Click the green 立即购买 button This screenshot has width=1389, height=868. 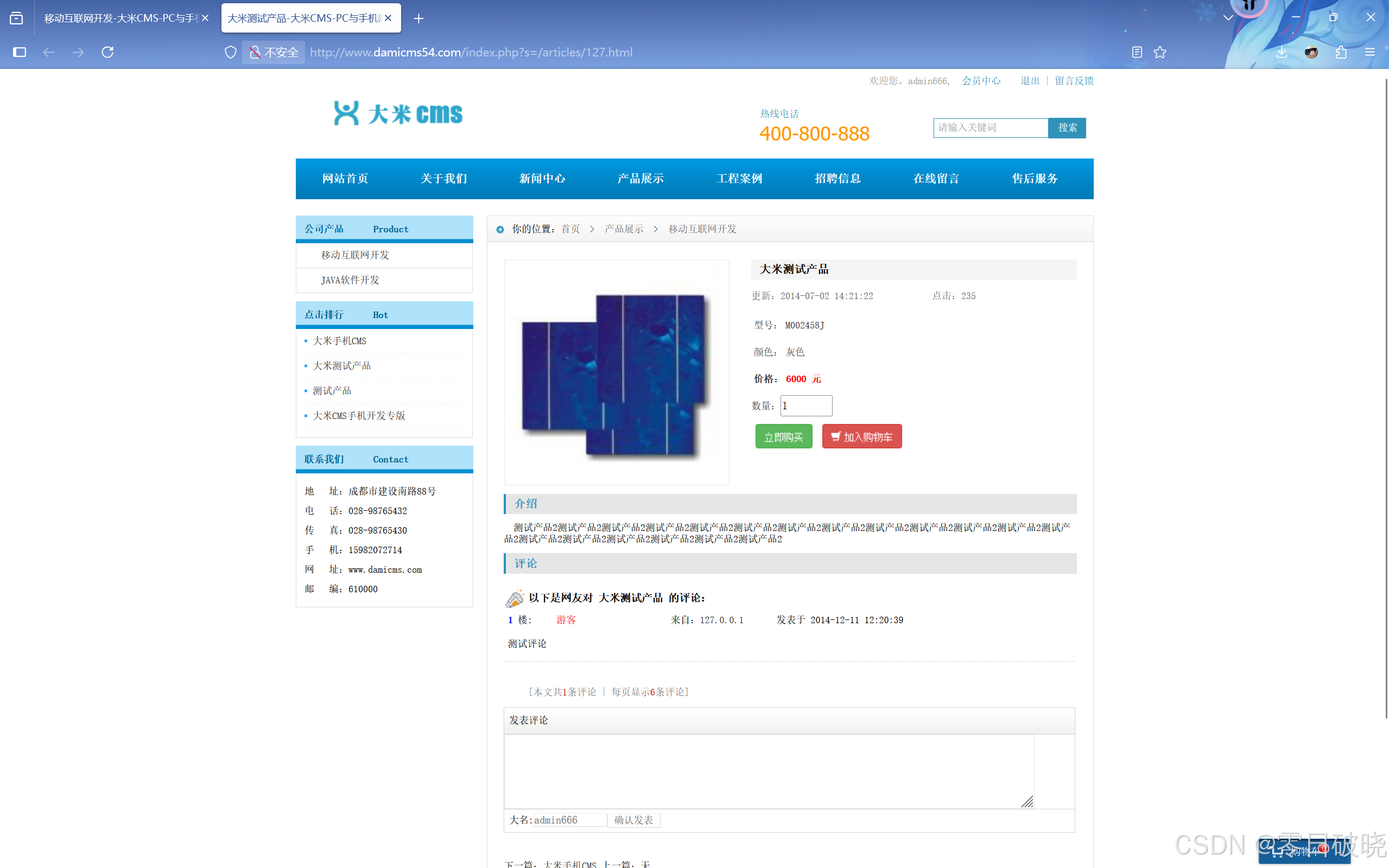coord(783,437)
